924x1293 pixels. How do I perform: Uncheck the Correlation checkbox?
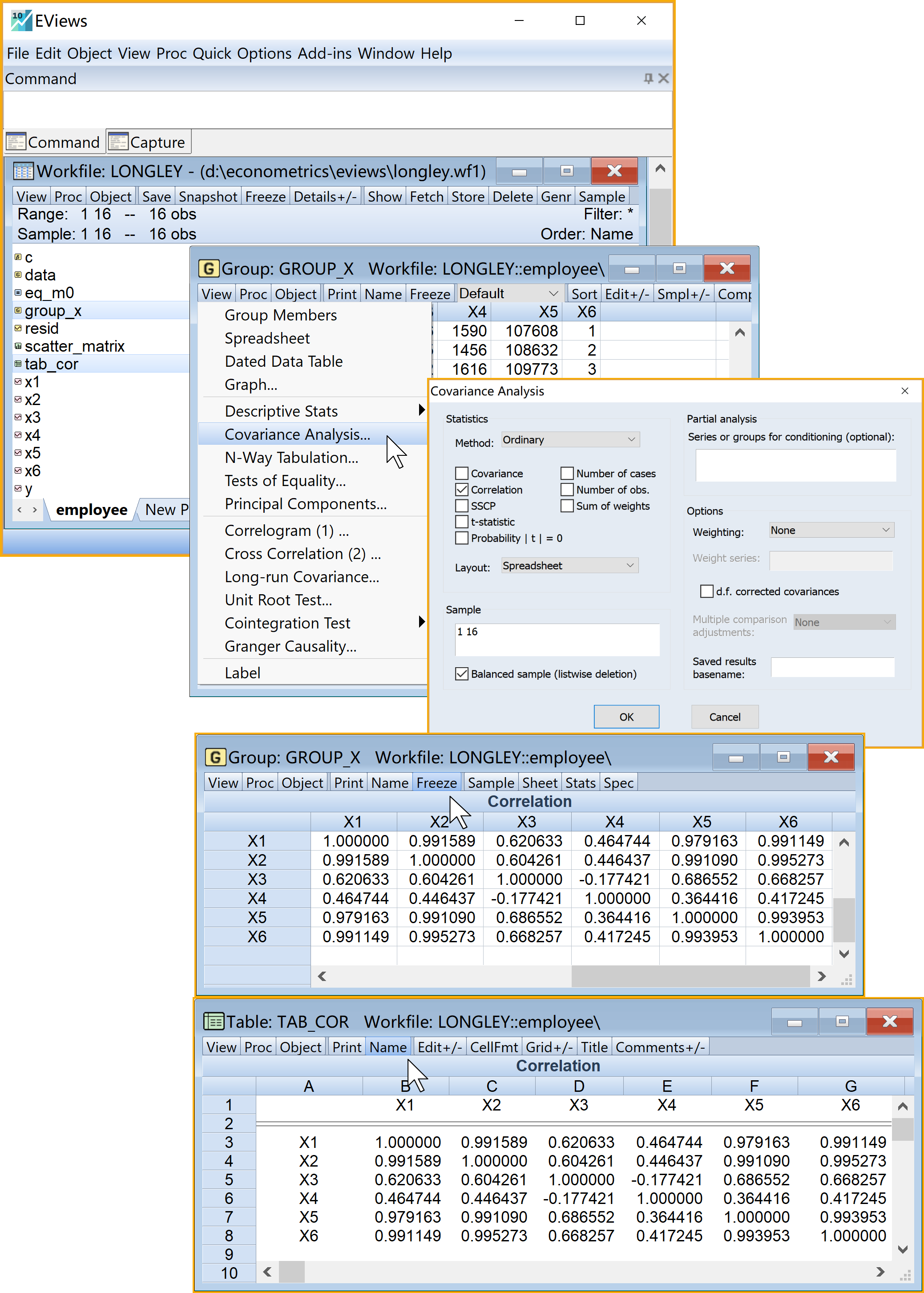pos(461,490)
